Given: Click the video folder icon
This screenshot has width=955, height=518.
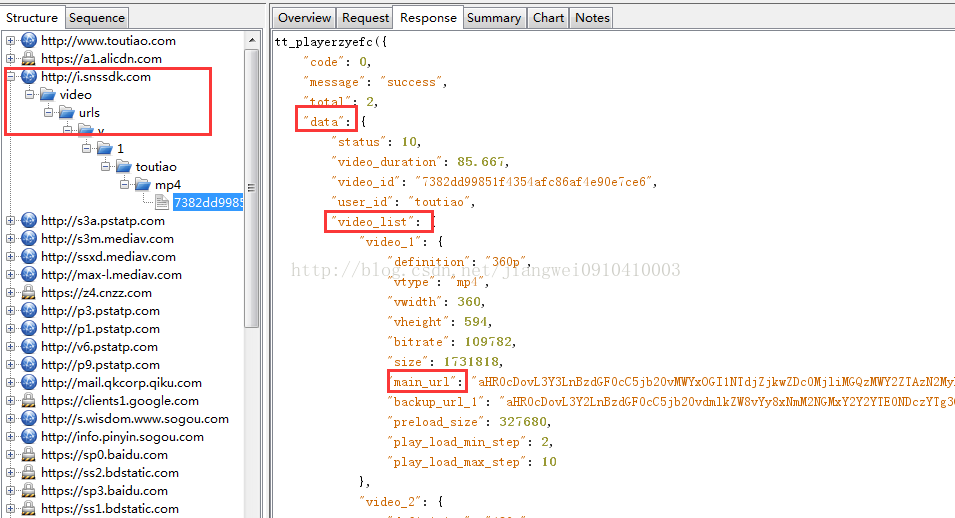Looking at the screenshot, I should pos(48,94).
